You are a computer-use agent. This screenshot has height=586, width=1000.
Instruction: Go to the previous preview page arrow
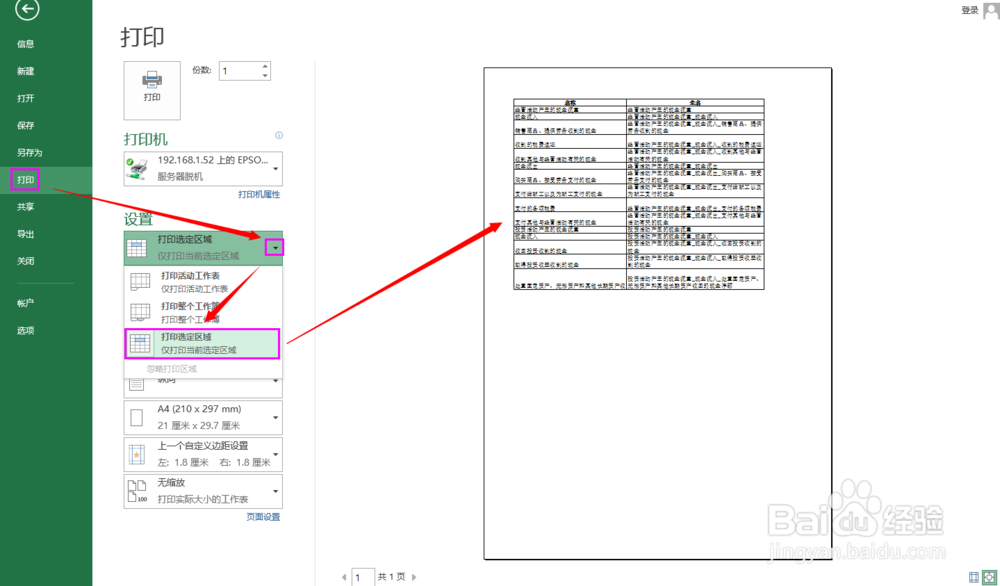coord(344,577)
